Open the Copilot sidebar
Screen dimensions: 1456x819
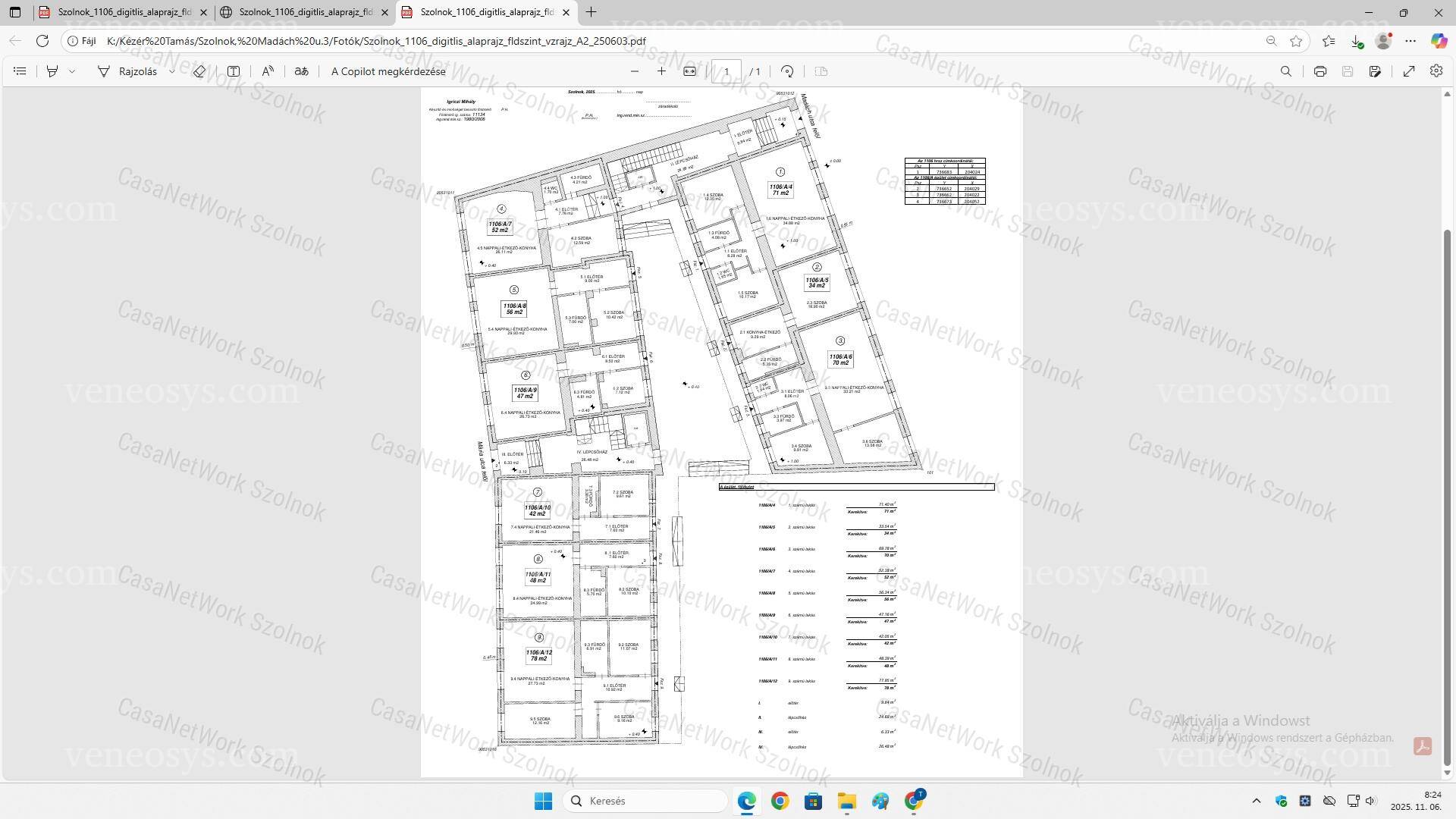(1439, 41)
